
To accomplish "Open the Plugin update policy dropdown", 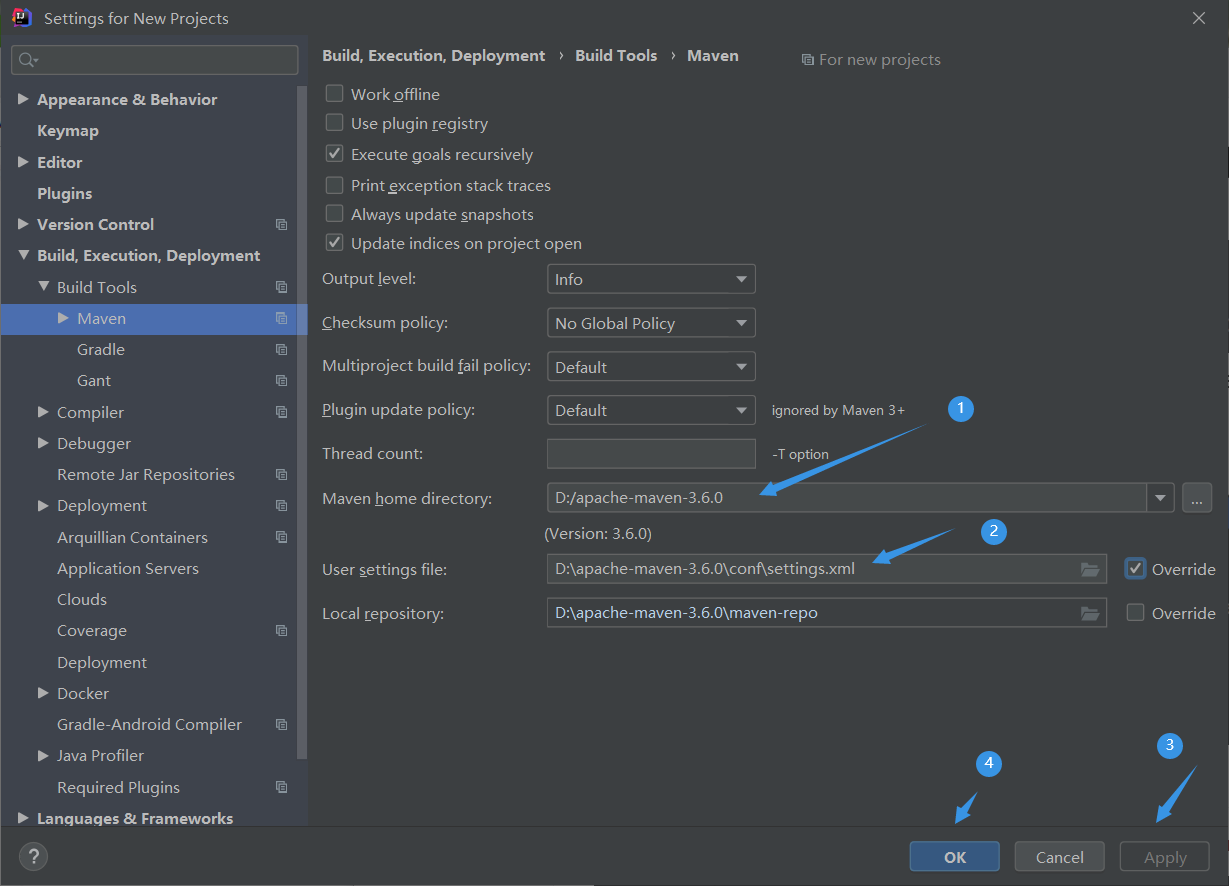I will tap(651, 410).
